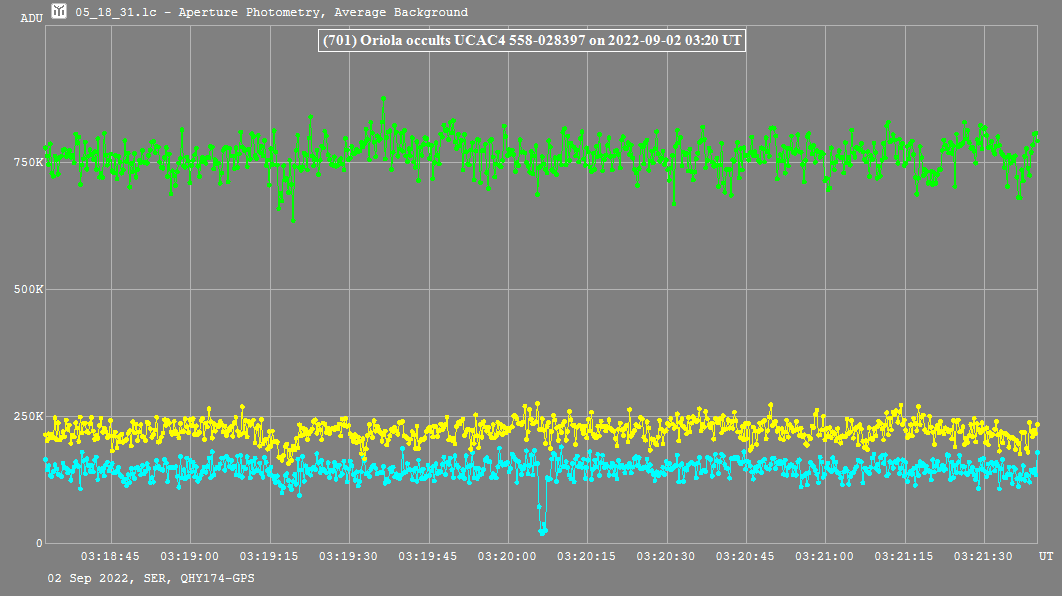Viewport: 1062px width, 596px height.
Task: Click the 500K y-axis label
Action: pos(29,290)
